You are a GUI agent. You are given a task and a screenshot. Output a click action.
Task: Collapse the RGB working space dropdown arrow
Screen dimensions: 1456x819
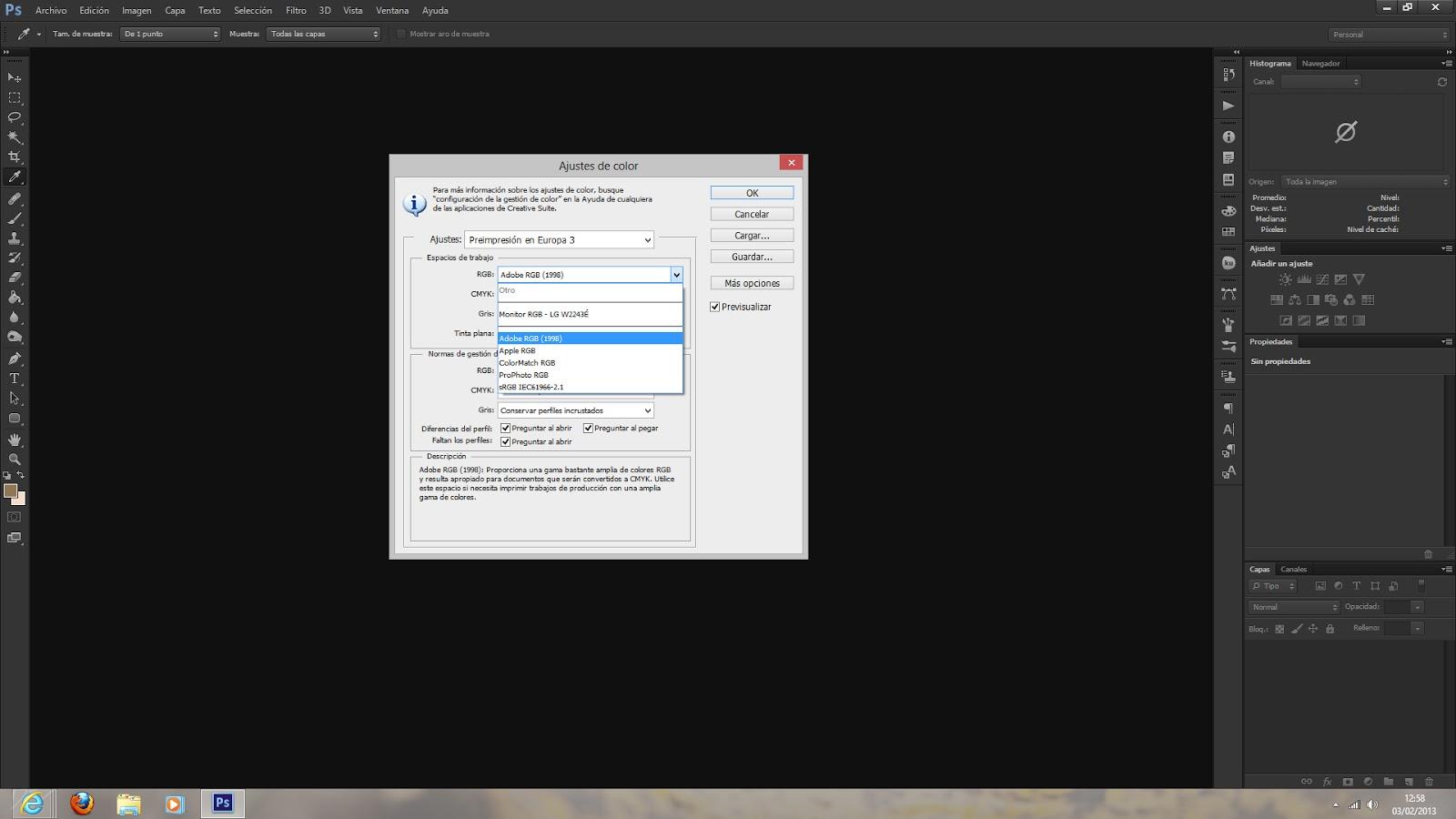(676, 275)
